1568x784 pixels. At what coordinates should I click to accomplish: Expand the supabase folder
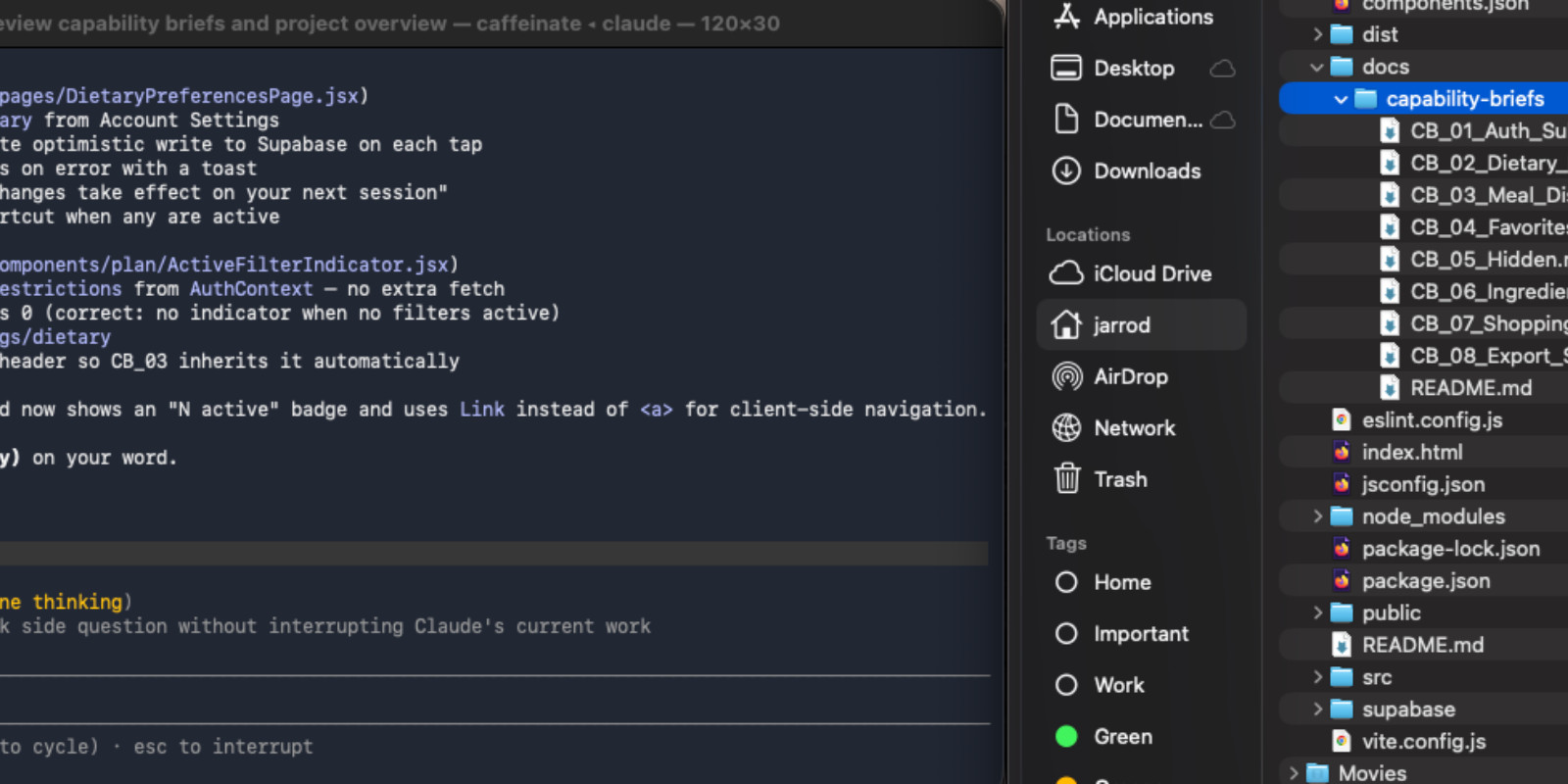click(x=1317, y=710)
